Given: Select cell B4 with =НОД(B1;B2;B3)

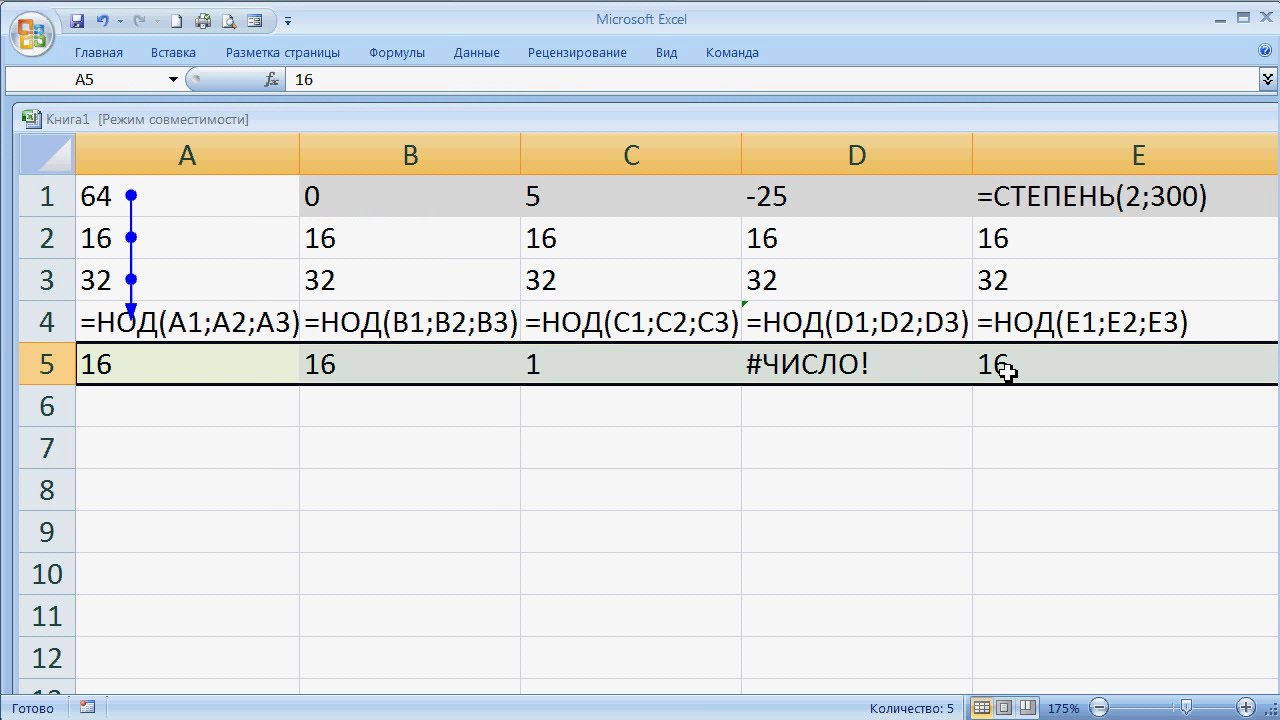Looking at the screenshot, I should (x=410, y=322).
